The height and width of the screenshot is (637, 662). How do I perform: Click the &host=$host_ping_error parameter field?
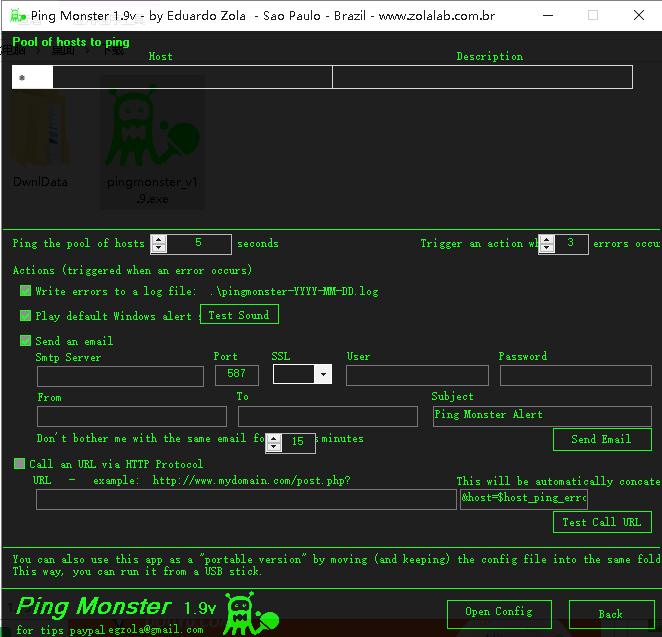tap(524, 499)
